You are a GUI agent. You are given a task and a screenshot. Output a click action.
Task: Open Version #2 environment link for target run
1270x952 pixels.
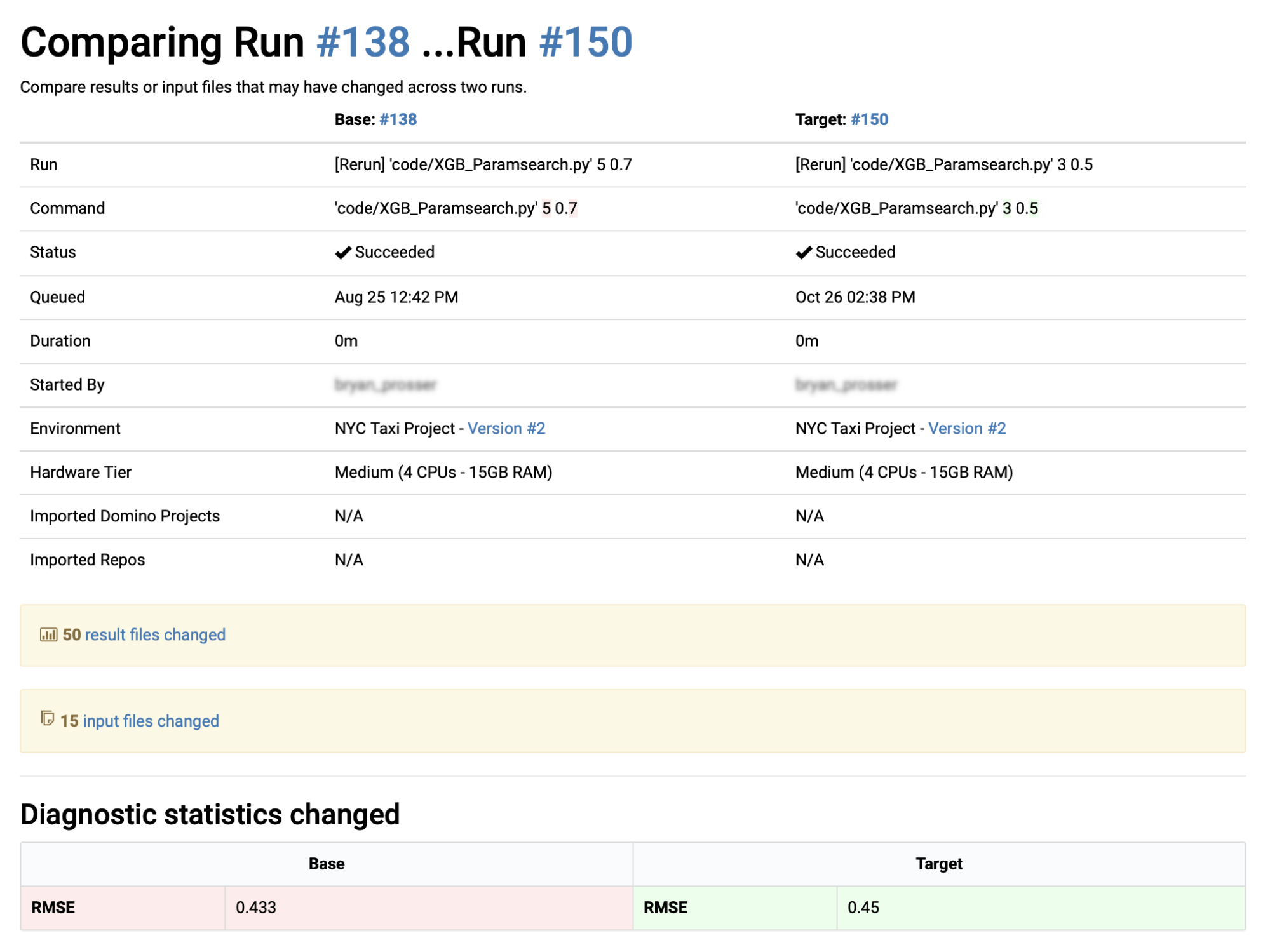(967, 429)
